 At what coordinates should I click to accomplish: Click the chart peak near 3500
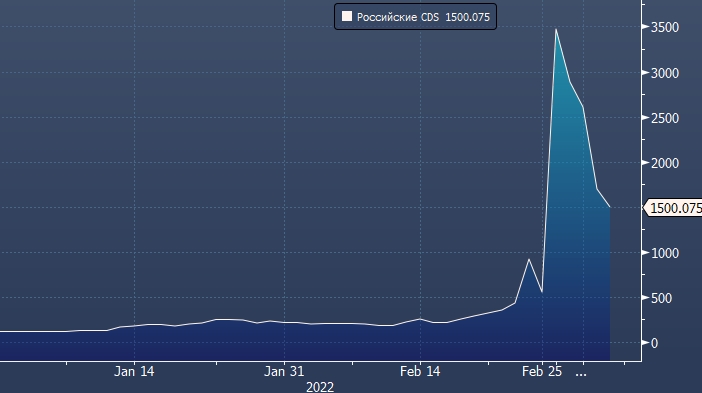pos(556,30)
